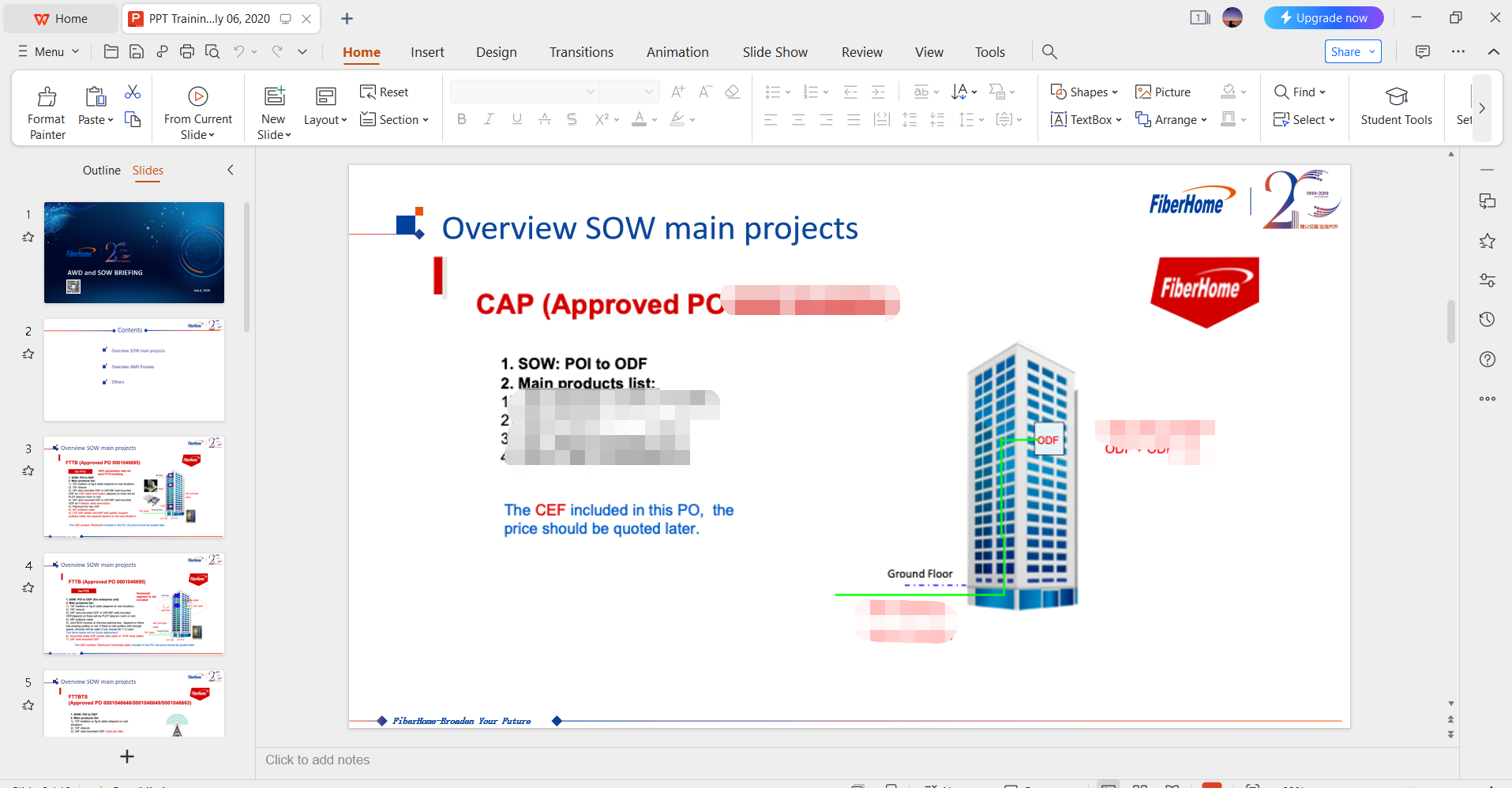Click the Cut scissors icon
Image resolution: width=1512 pixels, height=788 pixels.
point(133,92)
